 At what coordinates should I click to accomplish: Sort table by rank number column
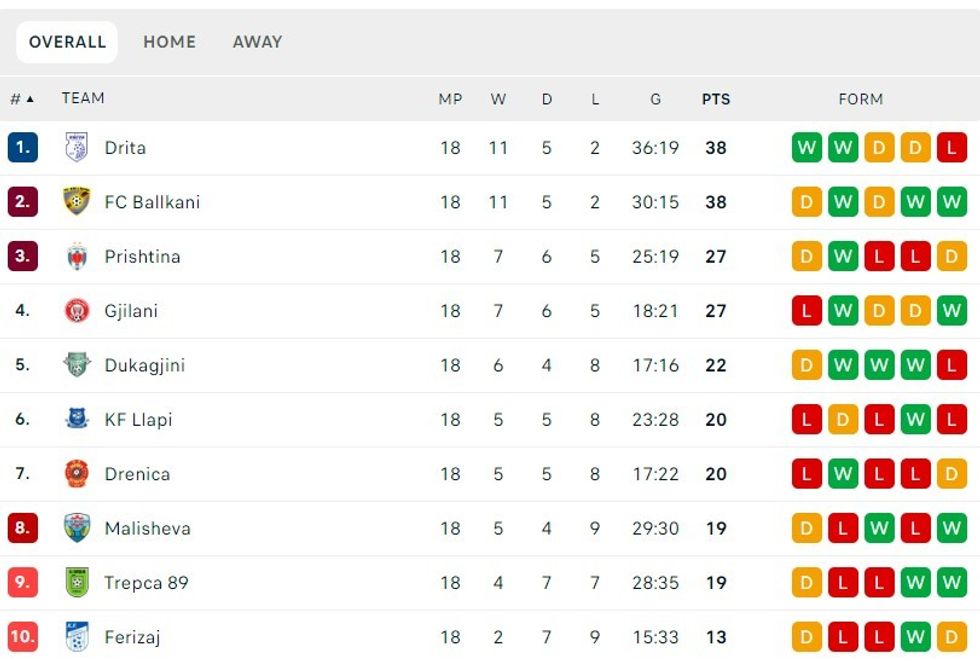pos(21,99)
